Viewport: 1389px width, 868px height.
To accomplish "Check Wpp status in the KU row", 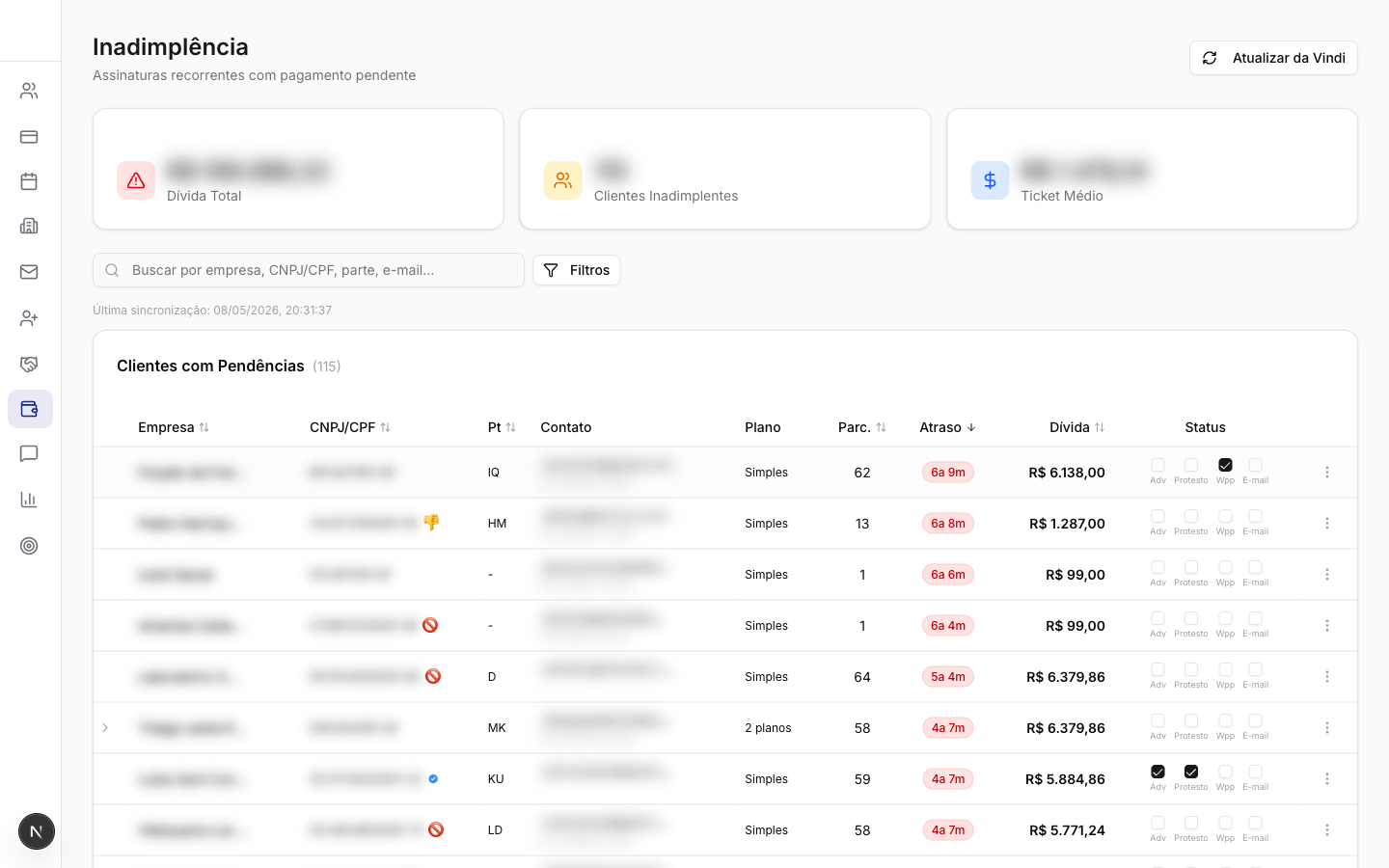I will point(1225,773).
